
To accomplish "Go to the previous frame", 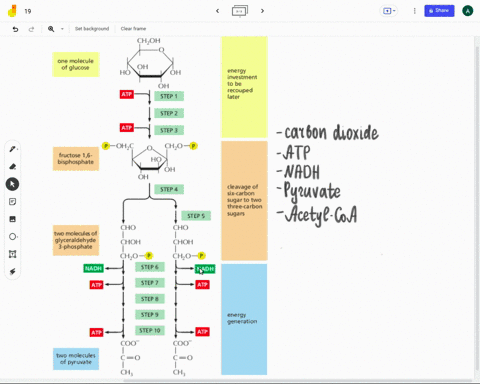I will click(x=218, y=11).
